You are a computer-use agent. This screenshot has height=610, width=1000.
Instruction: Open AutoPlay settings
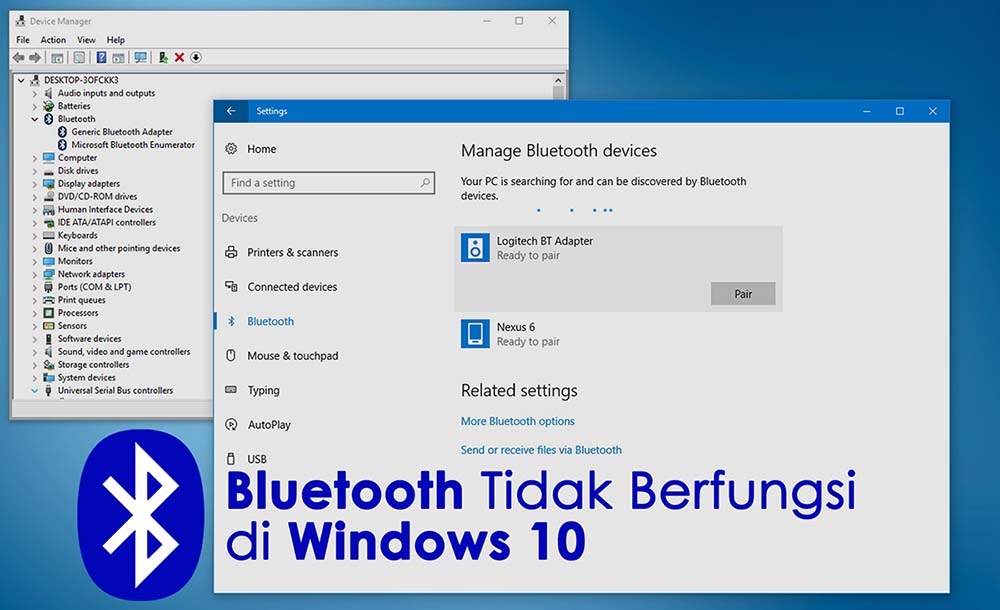(269, 424)
